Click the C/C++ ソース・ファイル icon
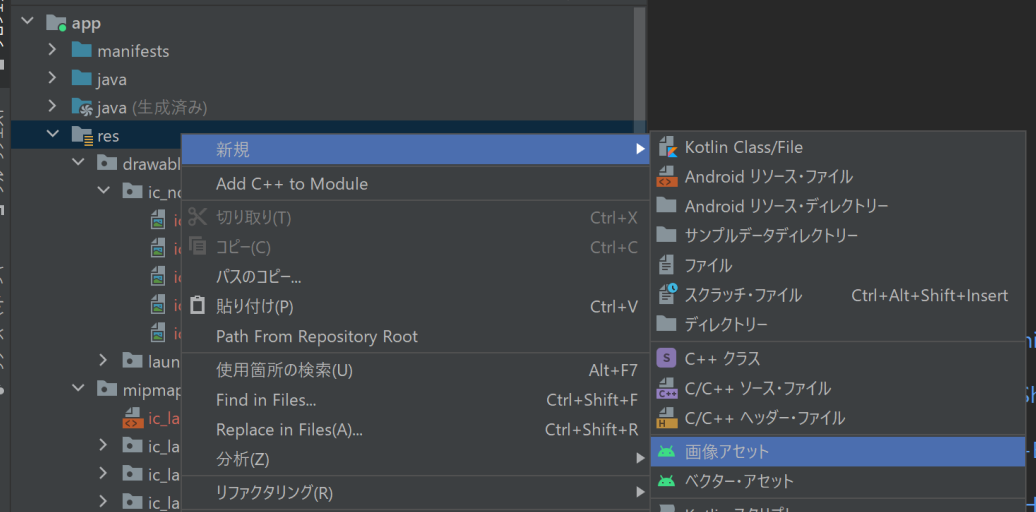The height and width of the screenshot is (512, 1036). coord(666,388)
